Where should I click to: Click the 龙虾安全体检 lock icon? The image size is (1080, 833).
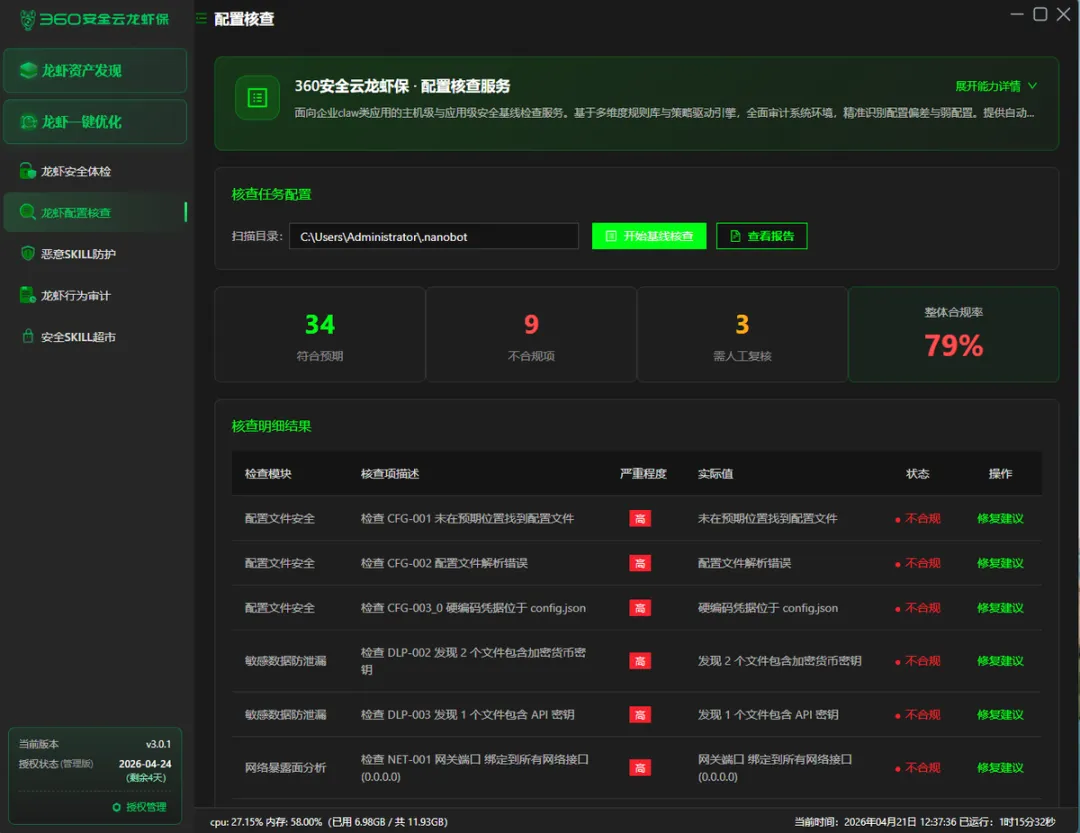[x=28, y=171]
